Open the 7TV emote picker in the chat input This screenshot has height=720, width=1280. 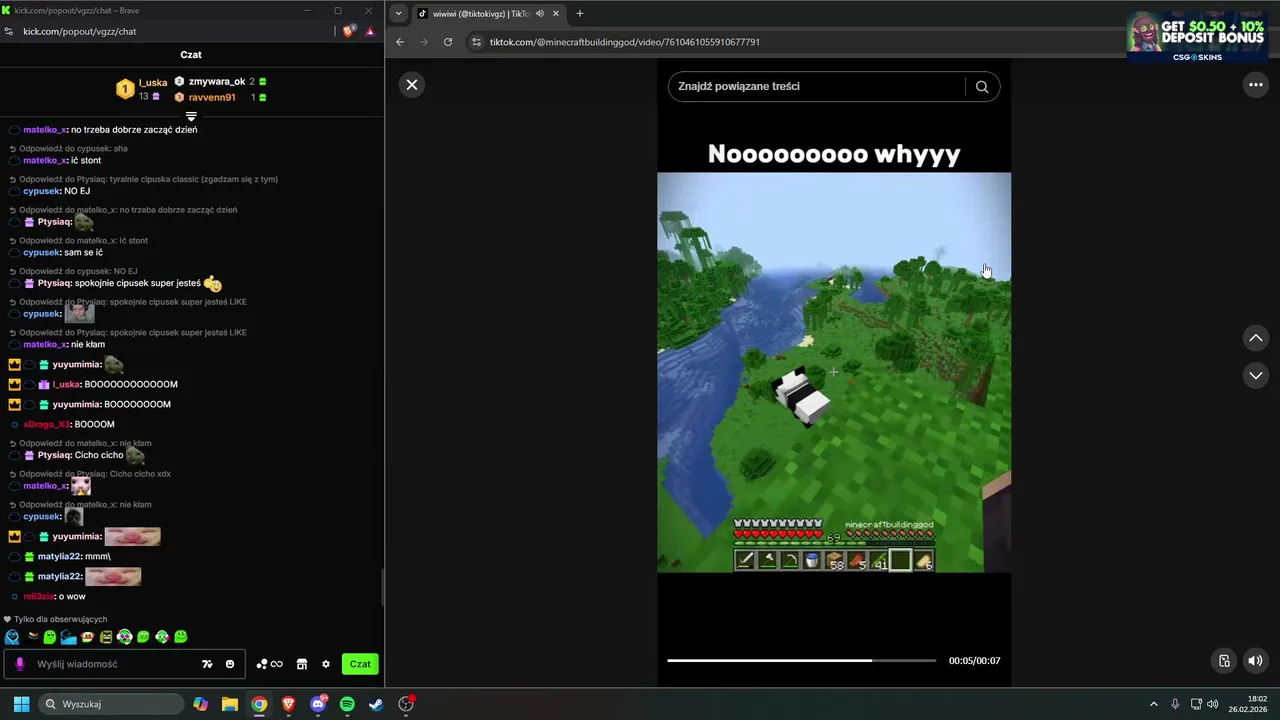pos(207,664)
